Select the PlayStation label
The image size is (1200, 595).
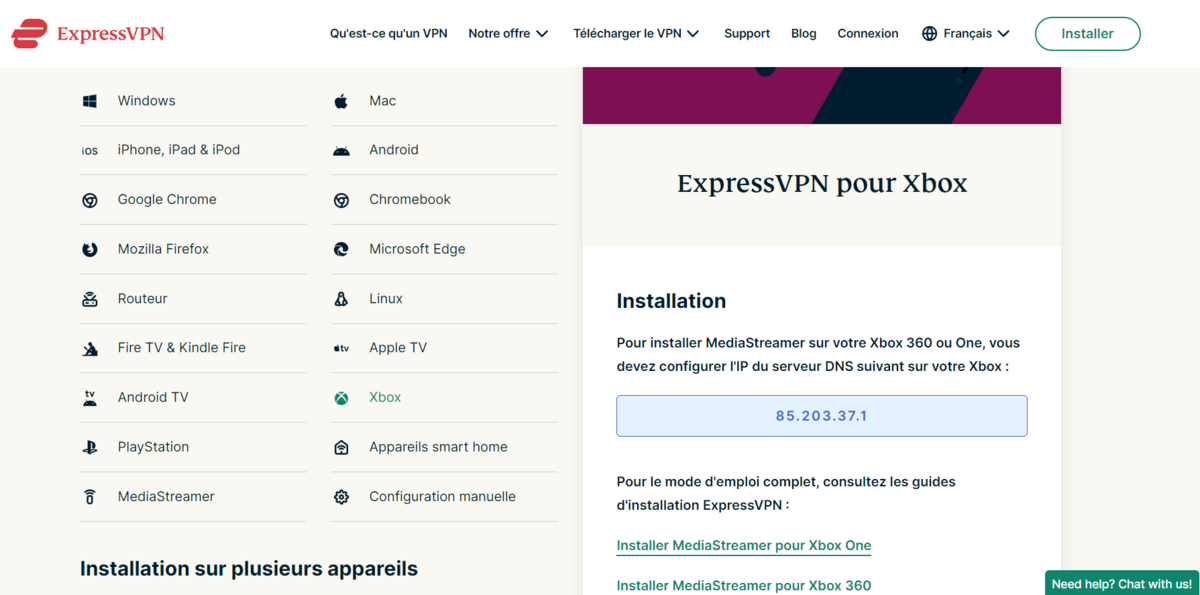pos(153,447)
